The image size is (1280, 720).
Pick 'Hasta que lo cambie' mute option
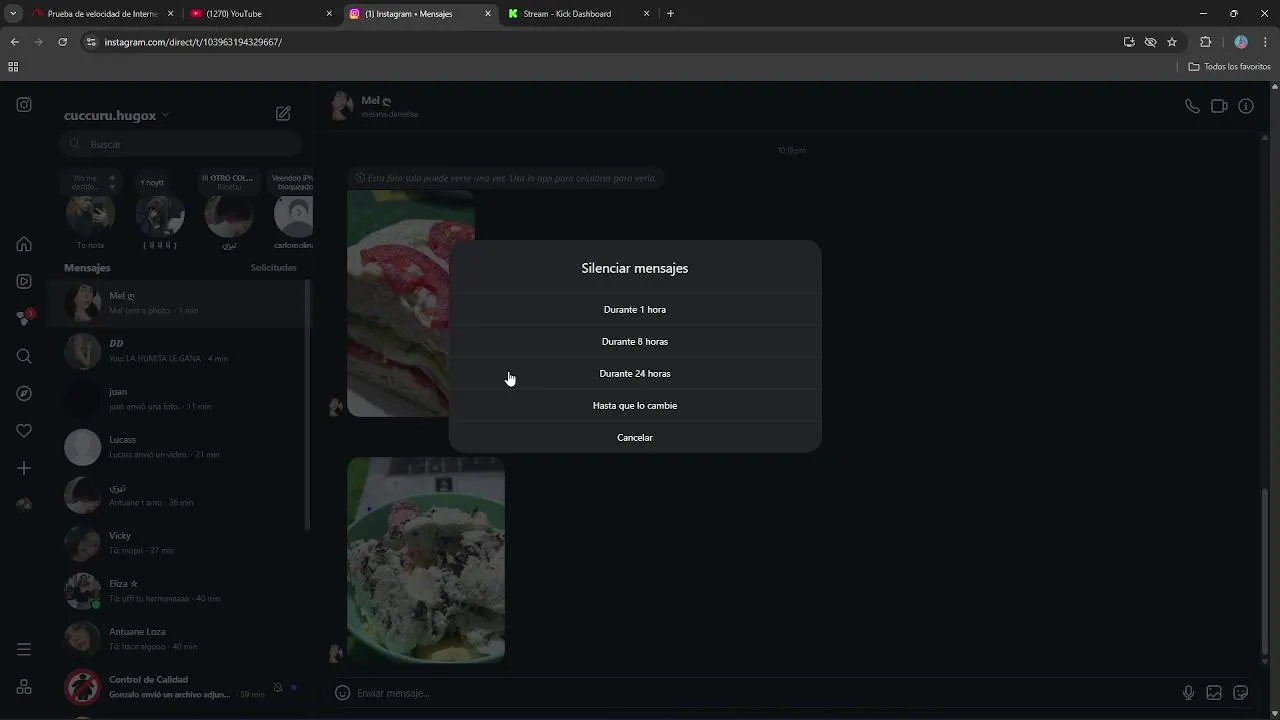pos(634,405)
